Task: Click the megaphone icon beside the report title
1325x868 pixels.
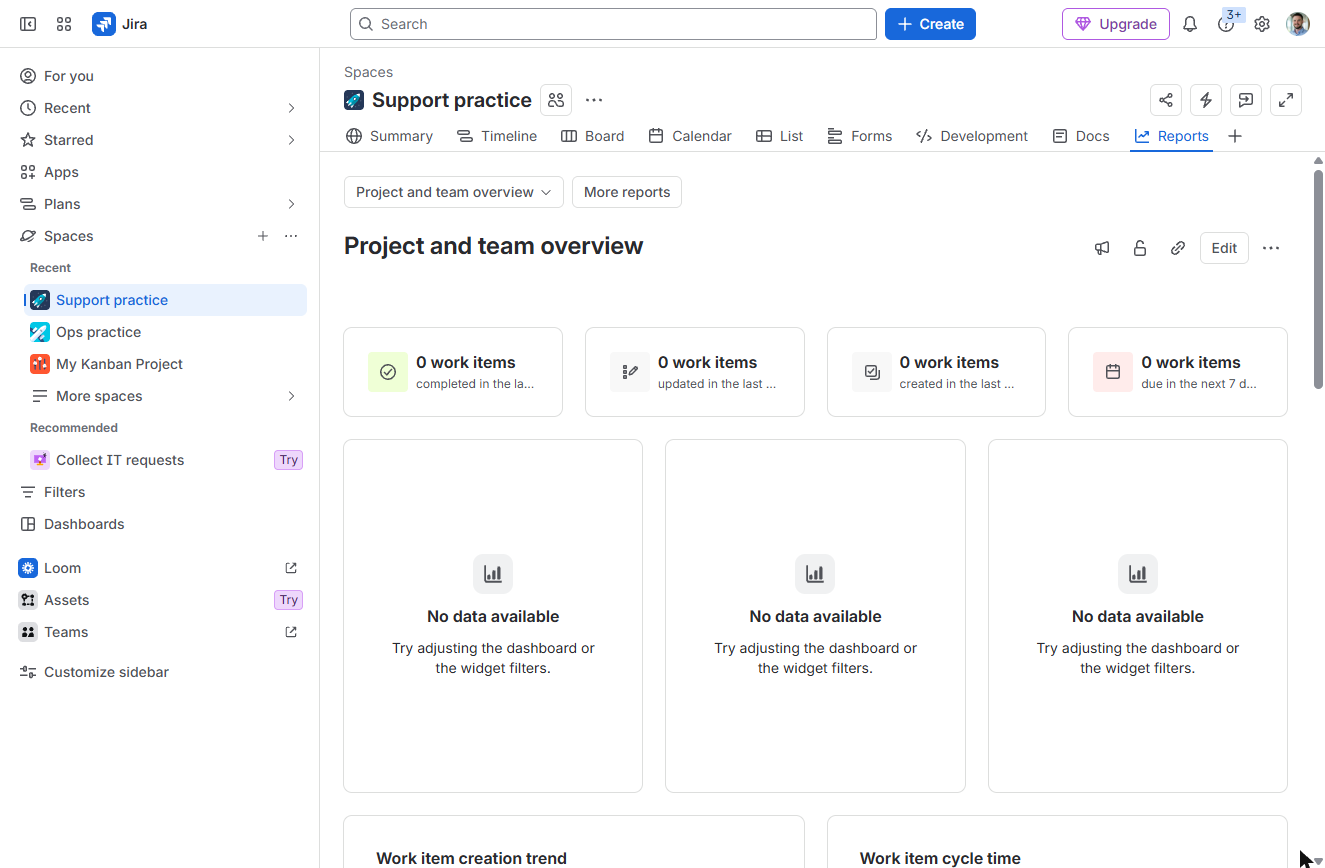Action: pos(1102,248)
